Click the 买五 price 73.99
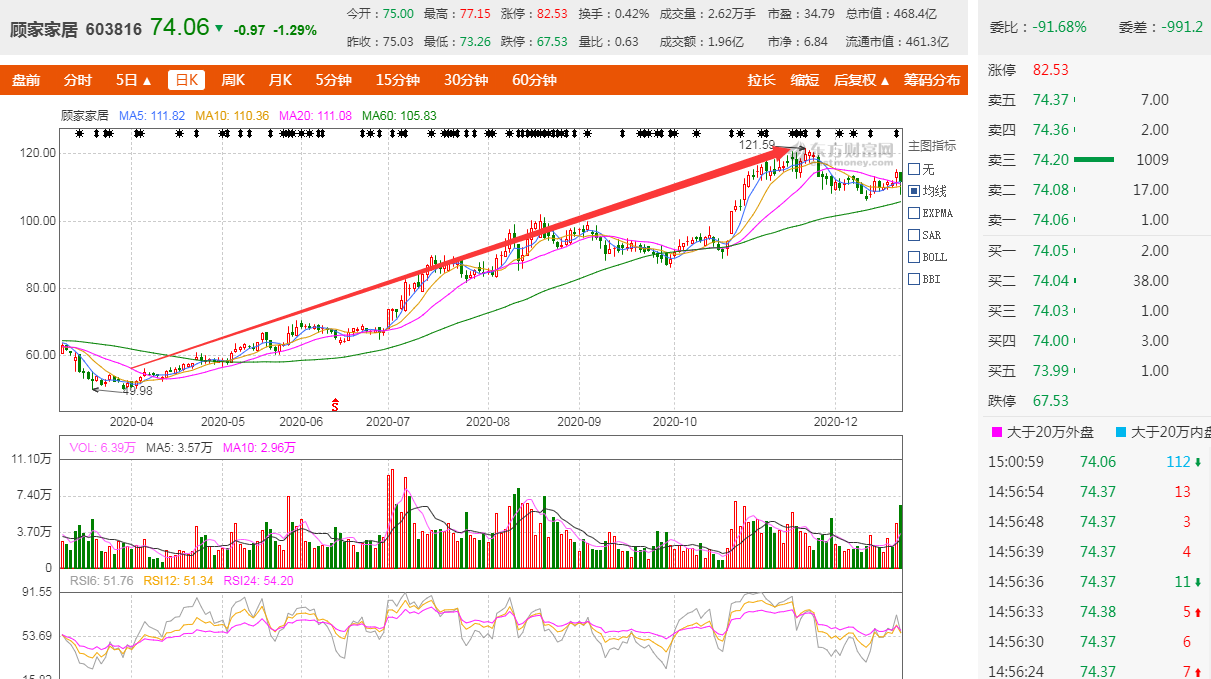The width and height of the screenshot is (1211, 679). pos(1051,371)
